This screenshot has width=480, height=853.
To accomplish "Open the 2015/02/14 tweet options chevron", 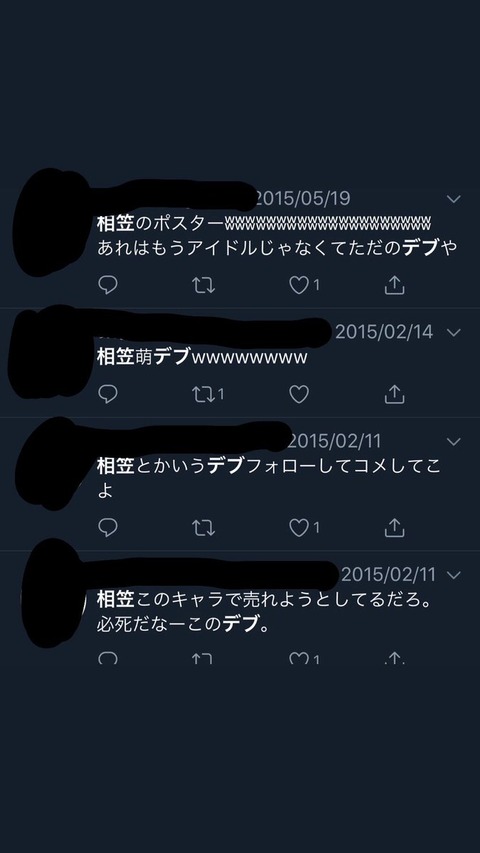I will 454,332.
